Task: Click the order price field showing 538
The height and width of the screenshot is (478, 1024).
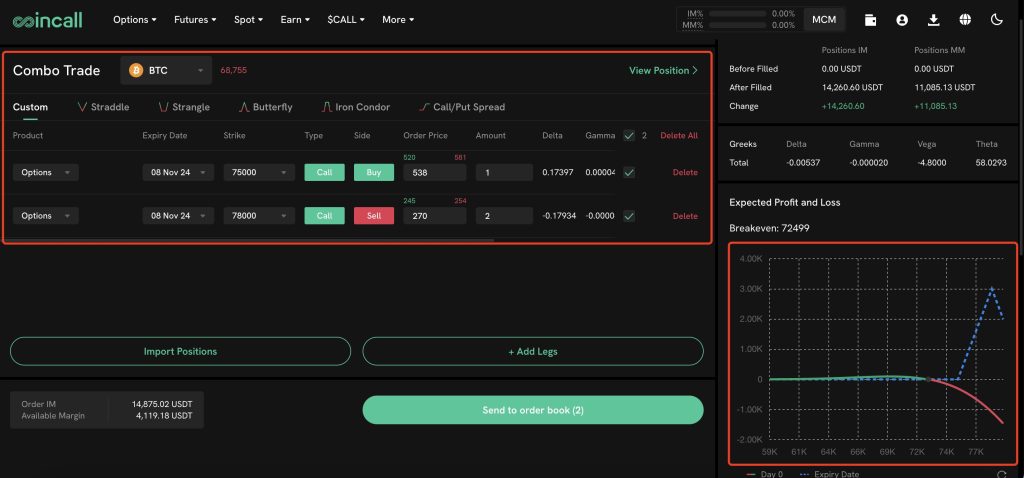Action: pyautogui.click(x=434, y=172)
